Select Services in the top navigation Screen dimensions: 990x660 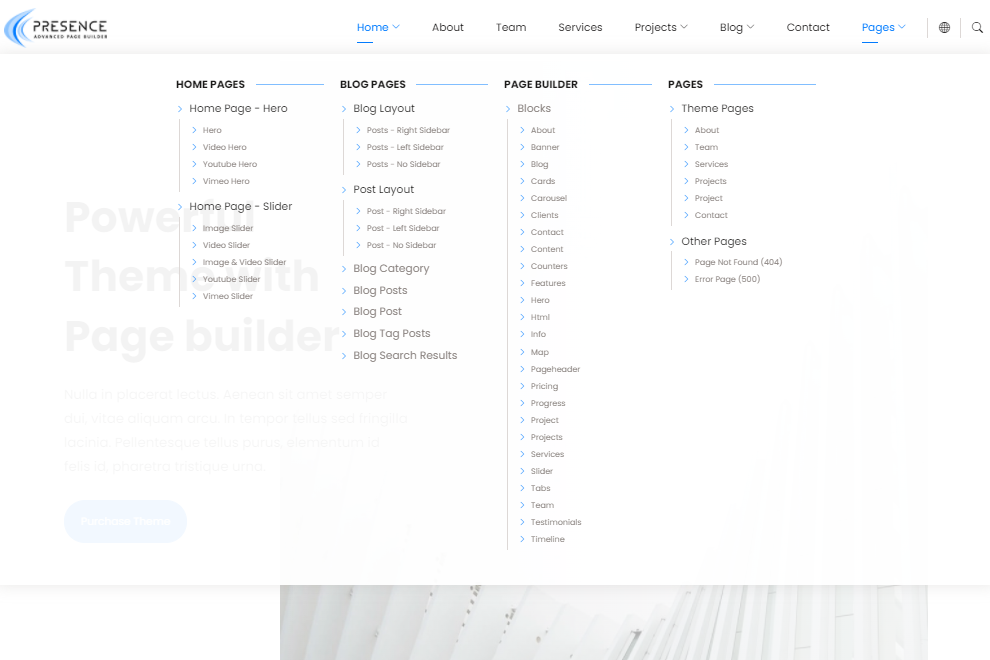[x=580, y=27]
